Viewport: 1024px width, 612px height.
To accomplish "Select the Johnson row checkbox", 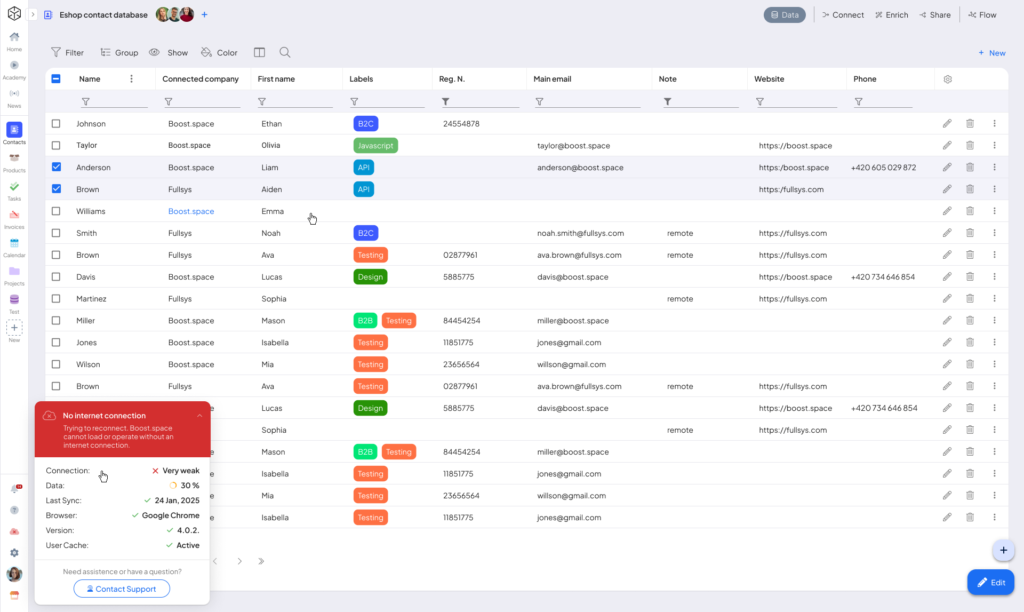I will (x=56, y=124).
